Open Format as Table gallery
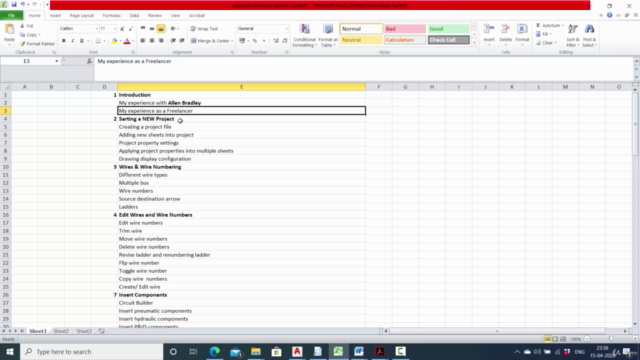 (x=328, y=36)
